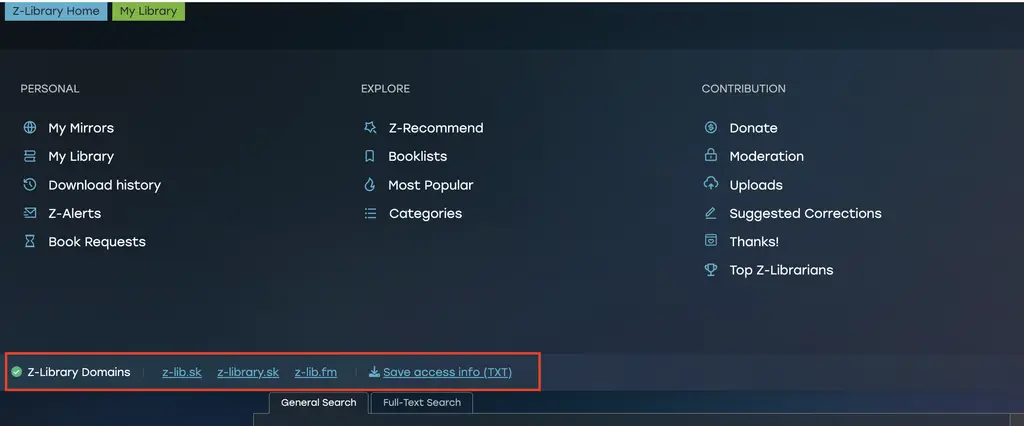The width and height of the screenshot is (1024, 426).
Task: Go to Uploads
Action: click(x=756, y=185)
